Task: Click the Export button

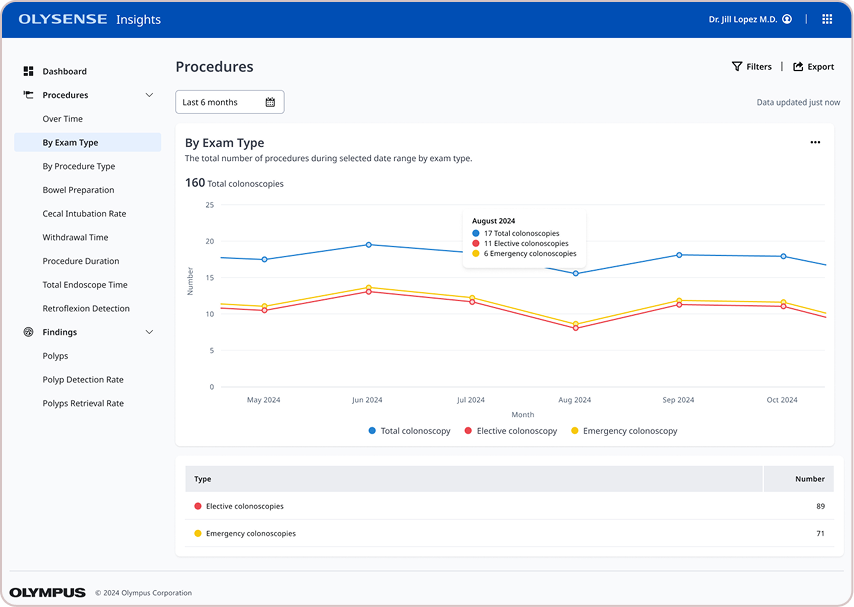Action: 813,66
